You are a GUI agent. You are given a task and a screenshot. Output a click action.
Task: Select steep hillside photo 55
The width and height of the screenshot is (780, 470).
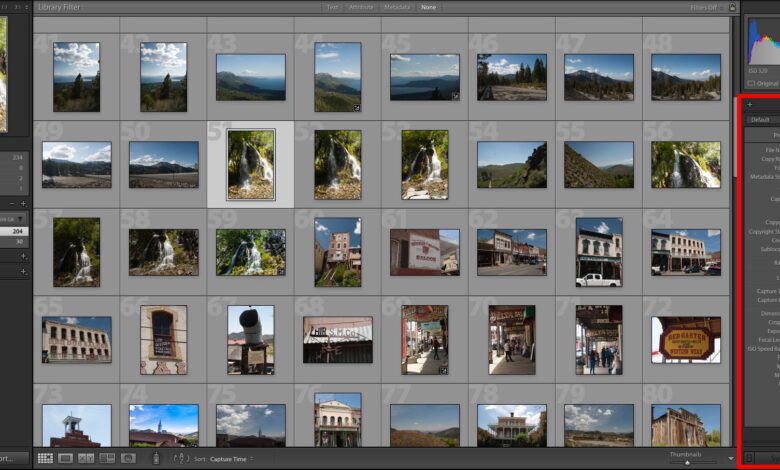tap(599, 165)
